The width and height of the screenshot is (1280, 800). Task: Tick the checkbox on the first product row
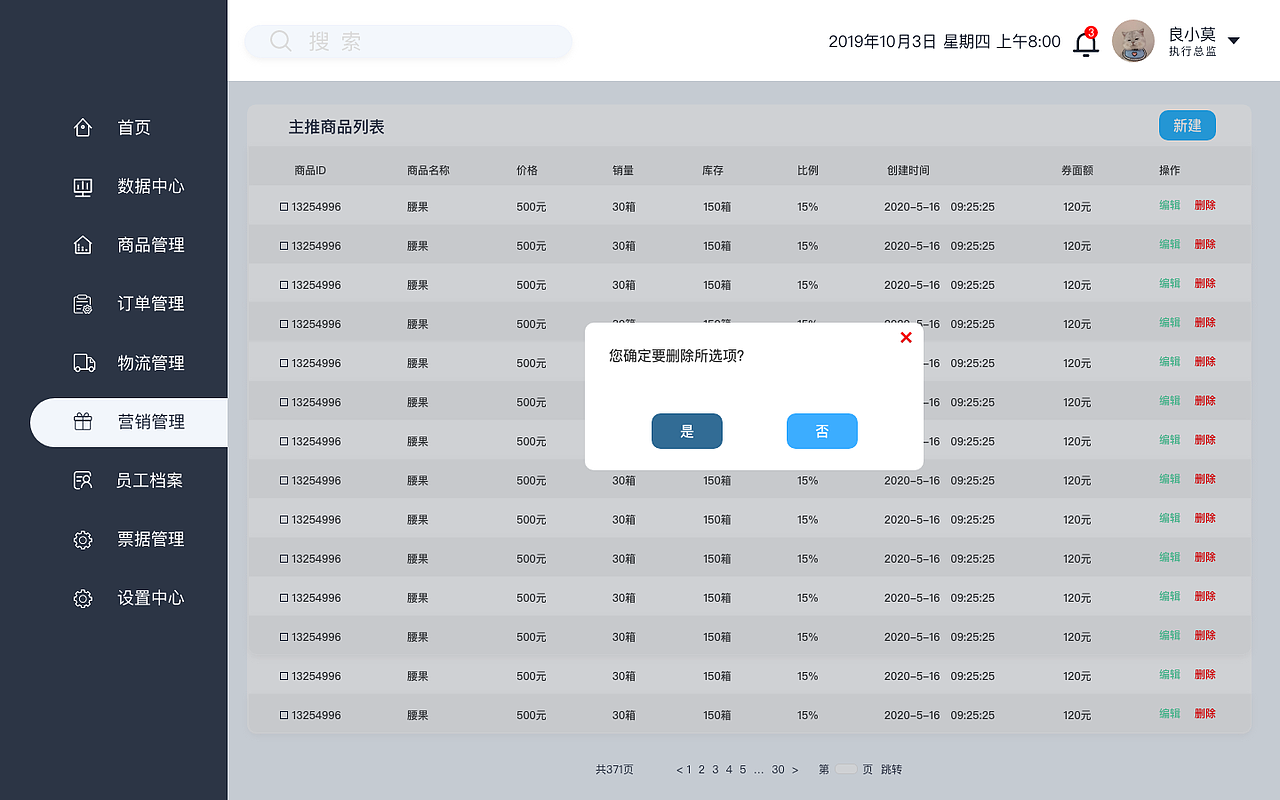pyautogui.click(x=283, y=206)
